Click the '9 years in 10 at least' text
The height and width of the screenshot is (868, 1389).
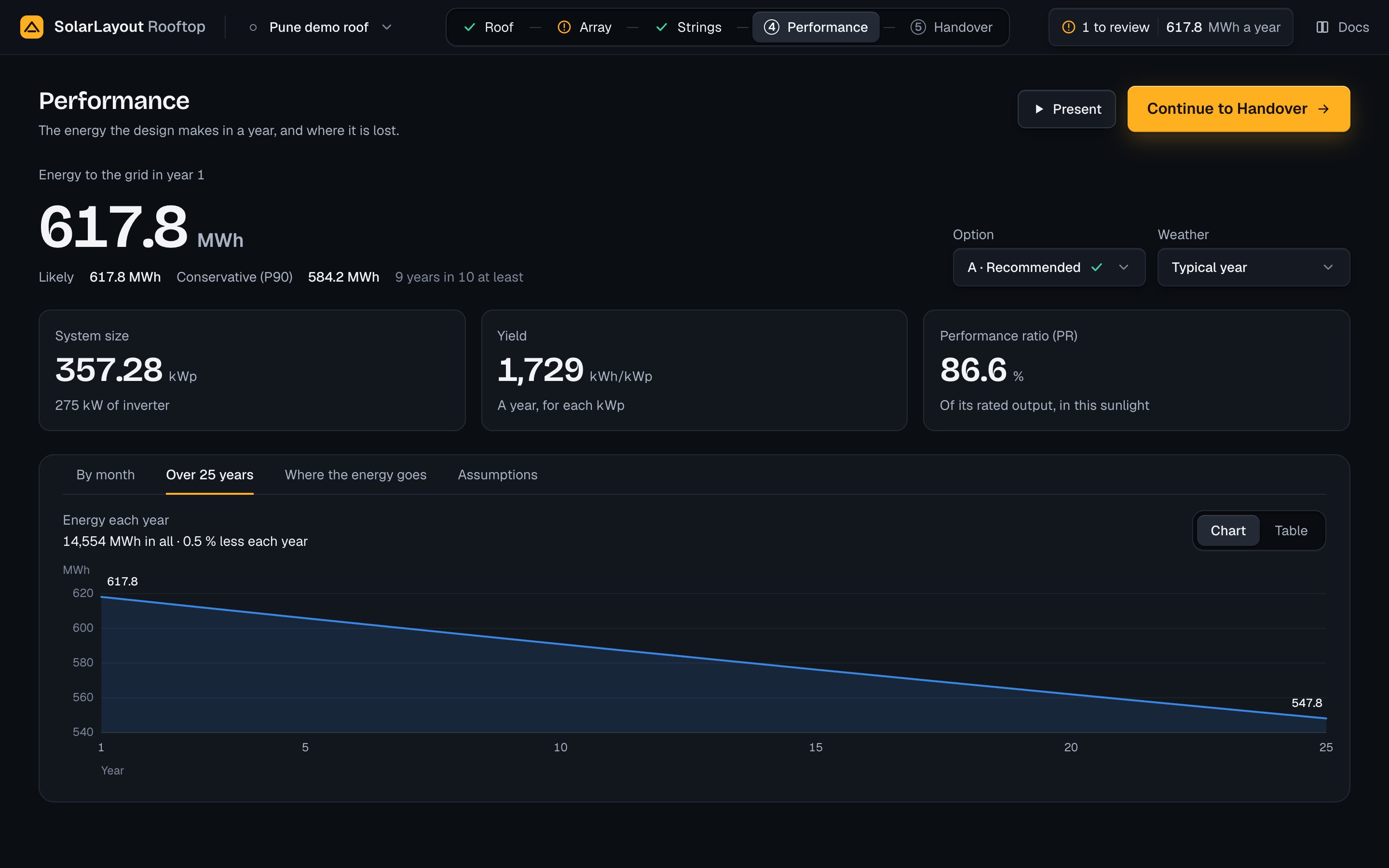pyautogui.click(x=459, y=277)
